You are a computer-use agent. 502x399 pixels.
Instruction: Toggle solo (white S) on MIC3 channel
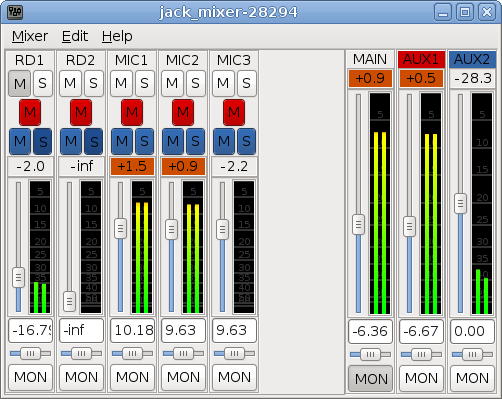coord(246,83)
